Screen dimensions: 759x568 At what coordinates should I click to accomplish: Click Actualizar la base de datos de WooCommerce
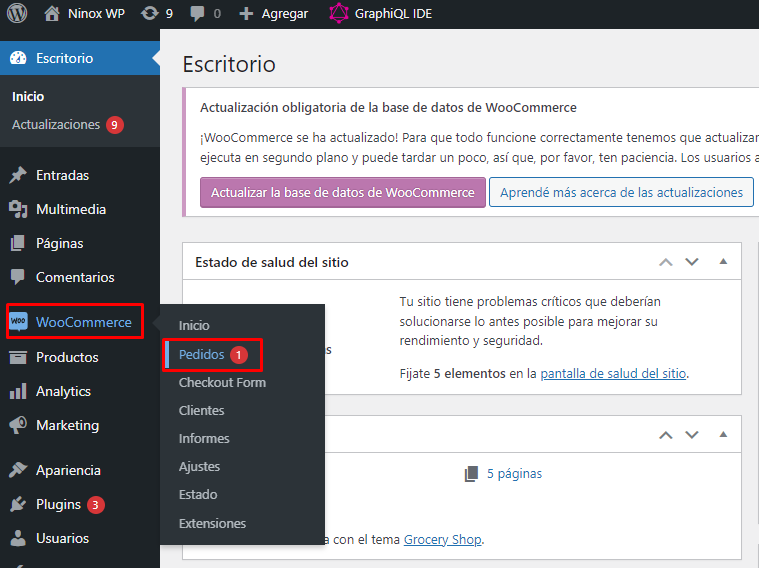coord(343,192)
